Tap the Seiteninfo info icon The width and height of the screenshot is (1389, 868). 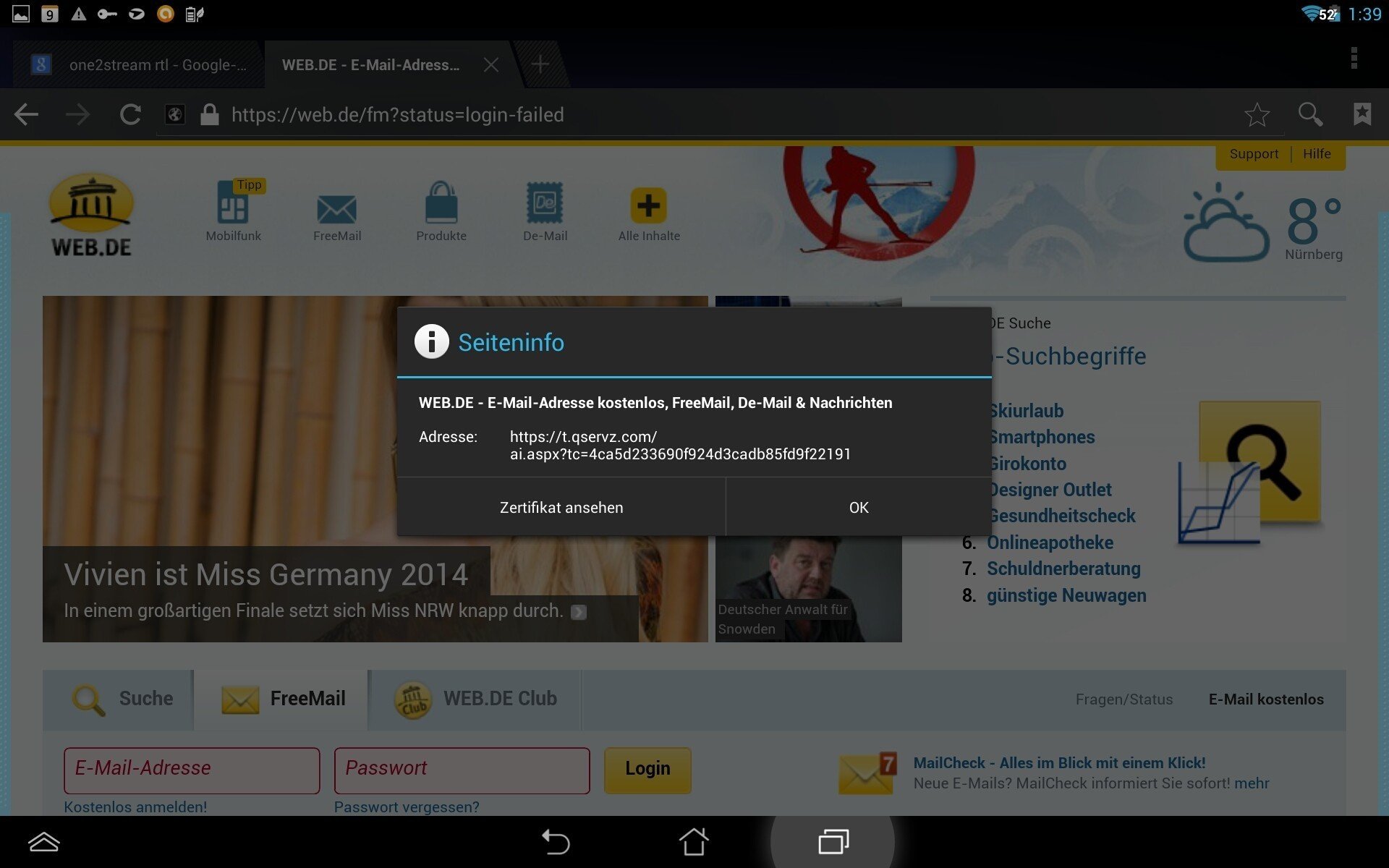[432, 341]
